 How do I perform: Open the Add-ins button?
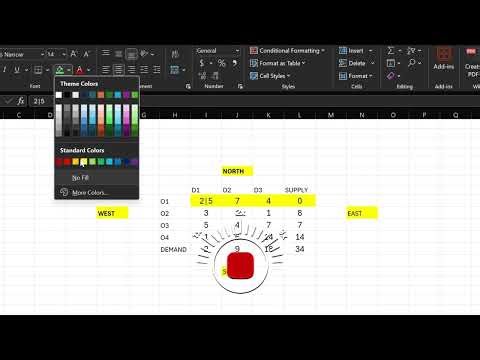[443, 59]
